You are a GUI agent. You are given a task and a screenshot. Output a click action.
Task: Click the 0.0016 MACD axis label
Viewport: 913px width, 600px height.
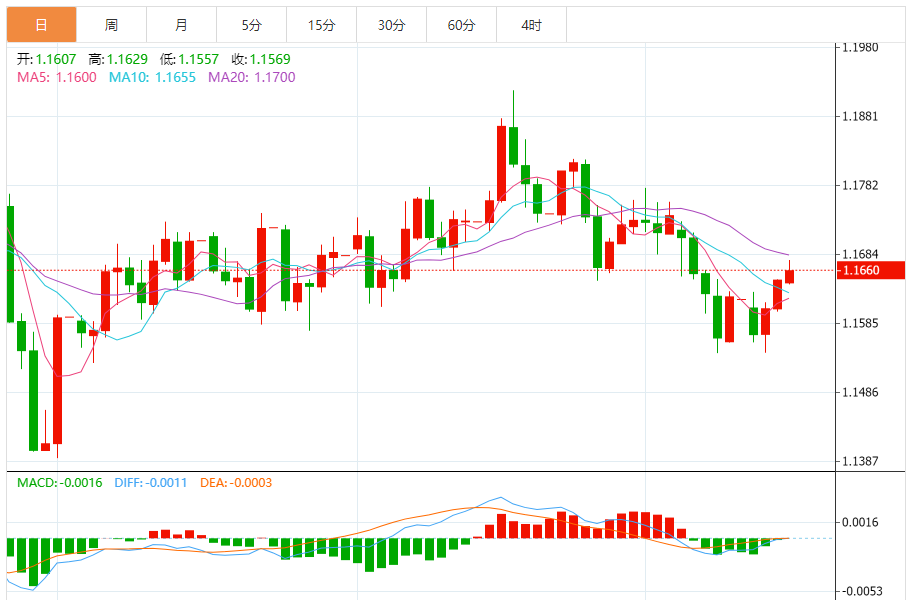(860, 522)
